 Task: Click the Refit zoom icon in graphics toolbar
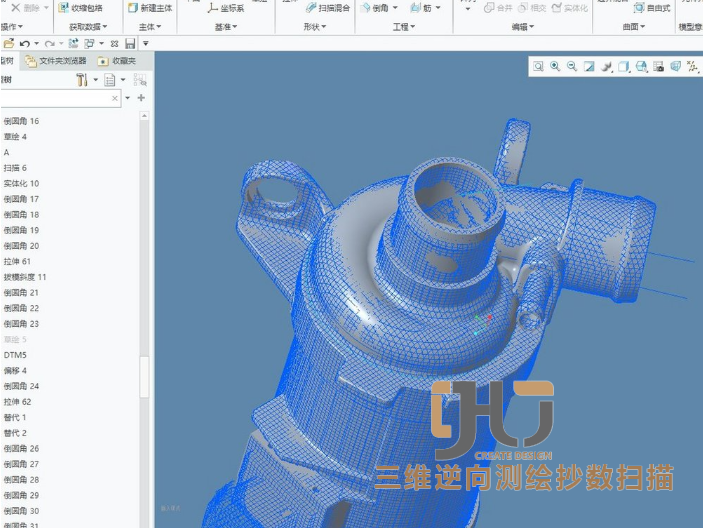538,66
